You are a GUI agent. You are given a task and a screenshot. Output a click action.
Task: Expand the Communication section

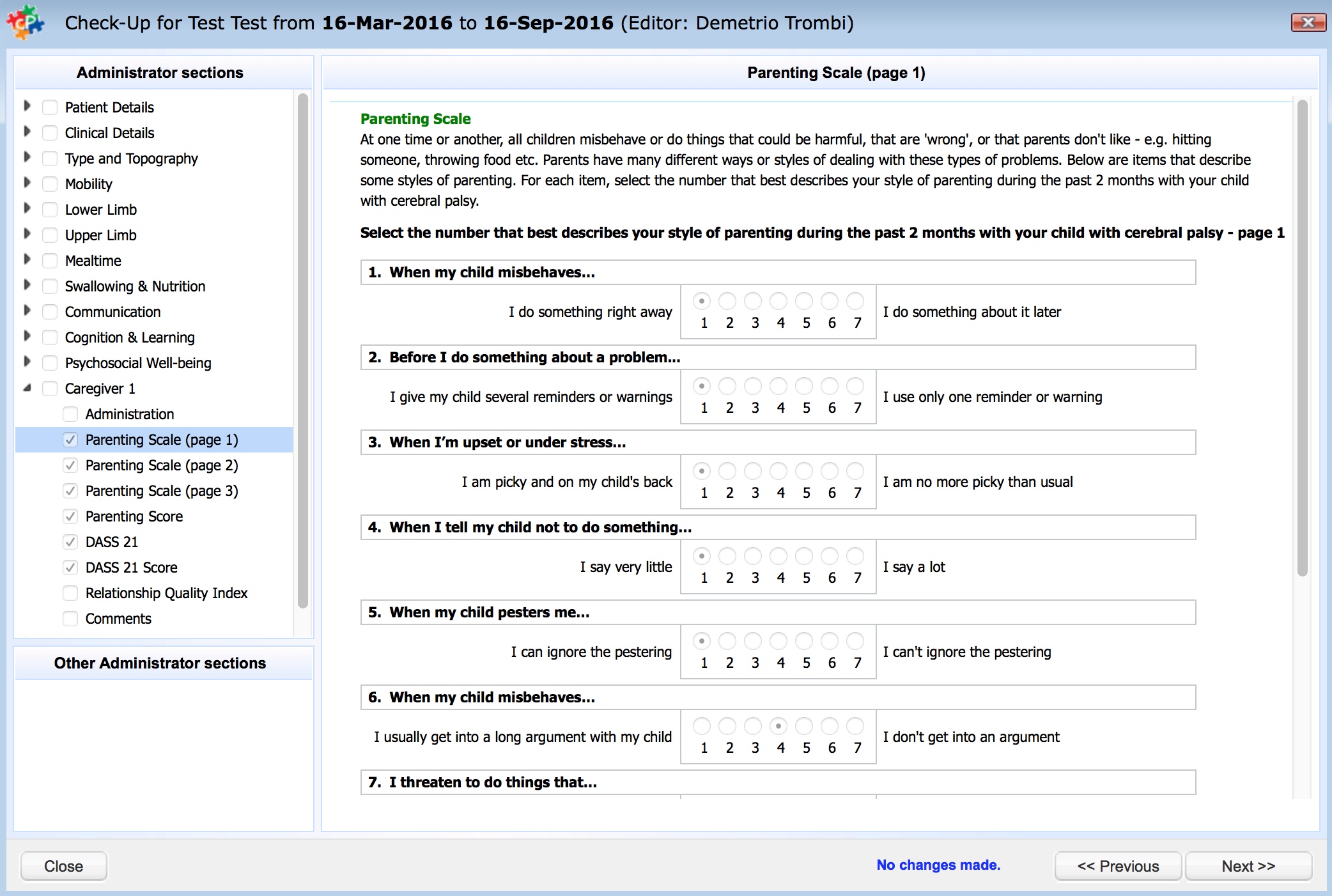click(27, 311)
